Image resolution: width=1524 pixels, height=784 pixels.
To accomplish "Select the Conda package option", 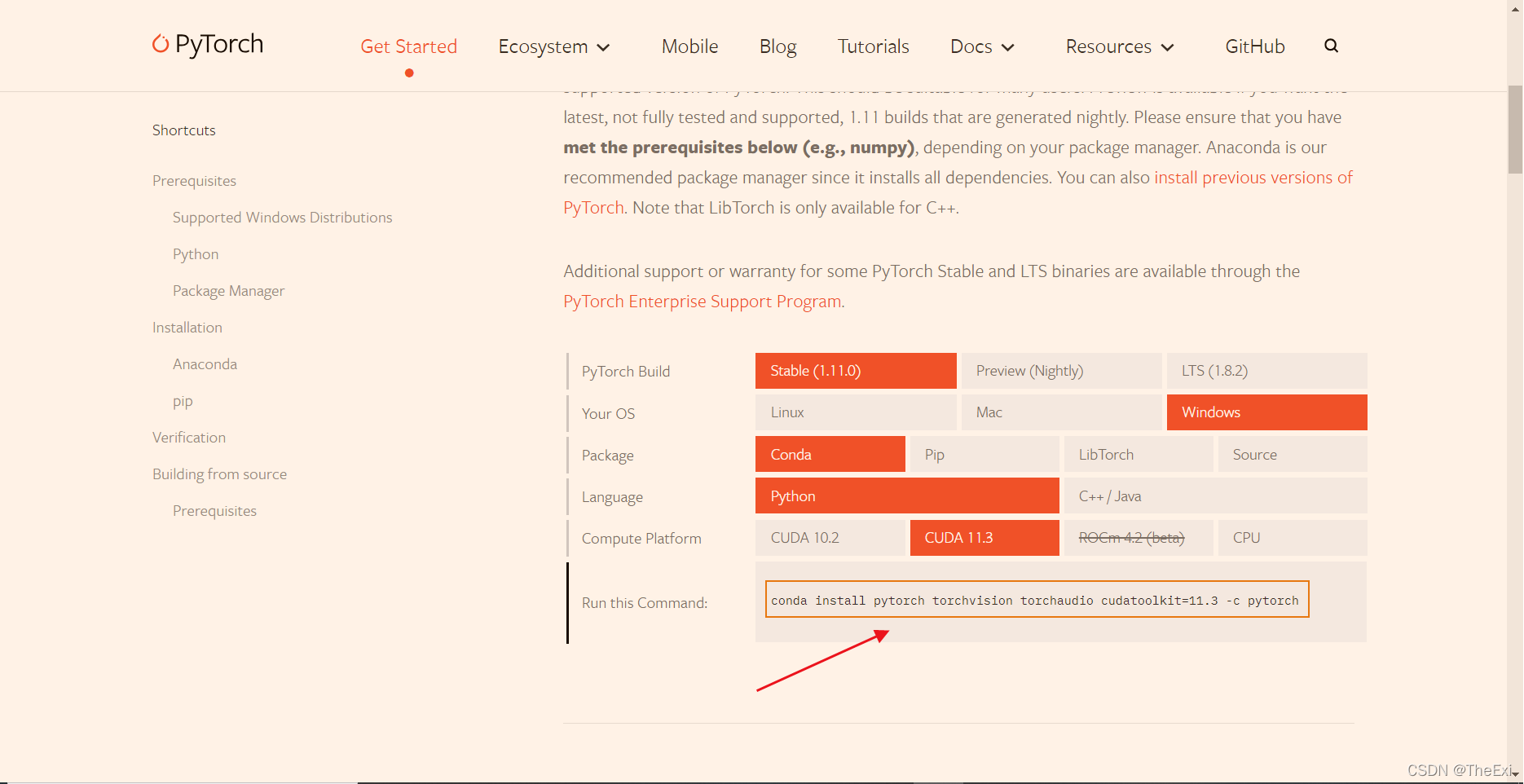I will click(x=830, y=454).
